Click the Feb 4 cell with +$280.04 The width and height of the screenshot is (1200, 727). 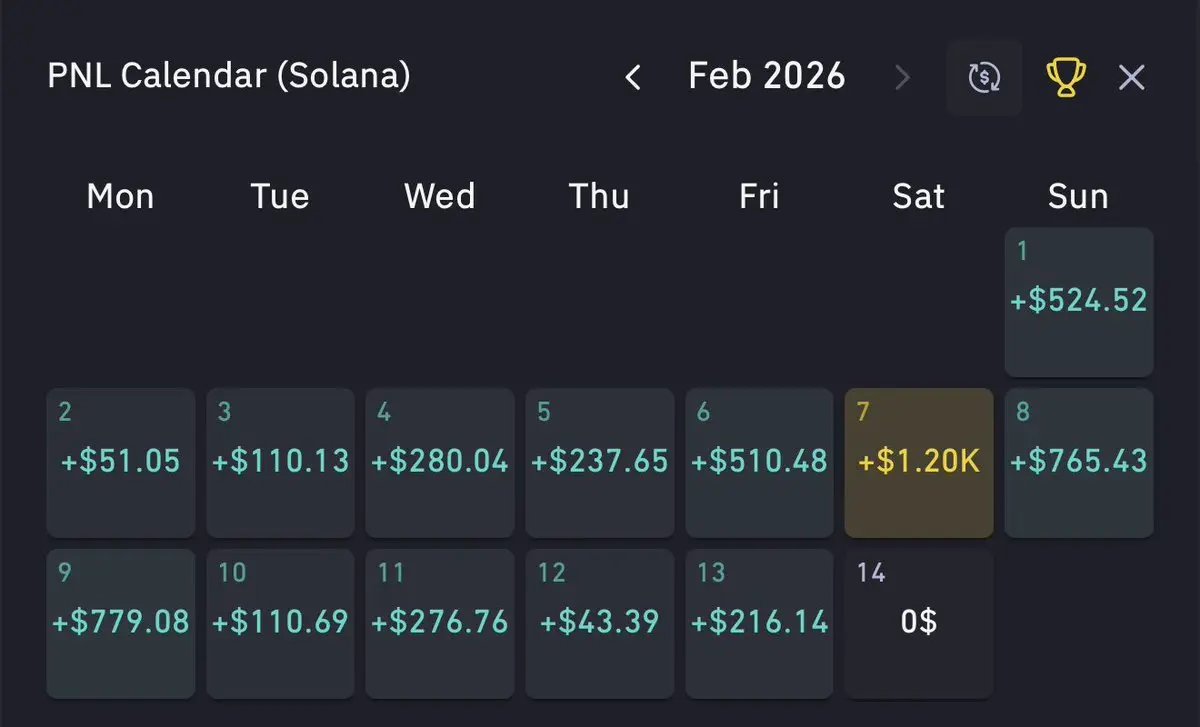click(x=439, y=462)
